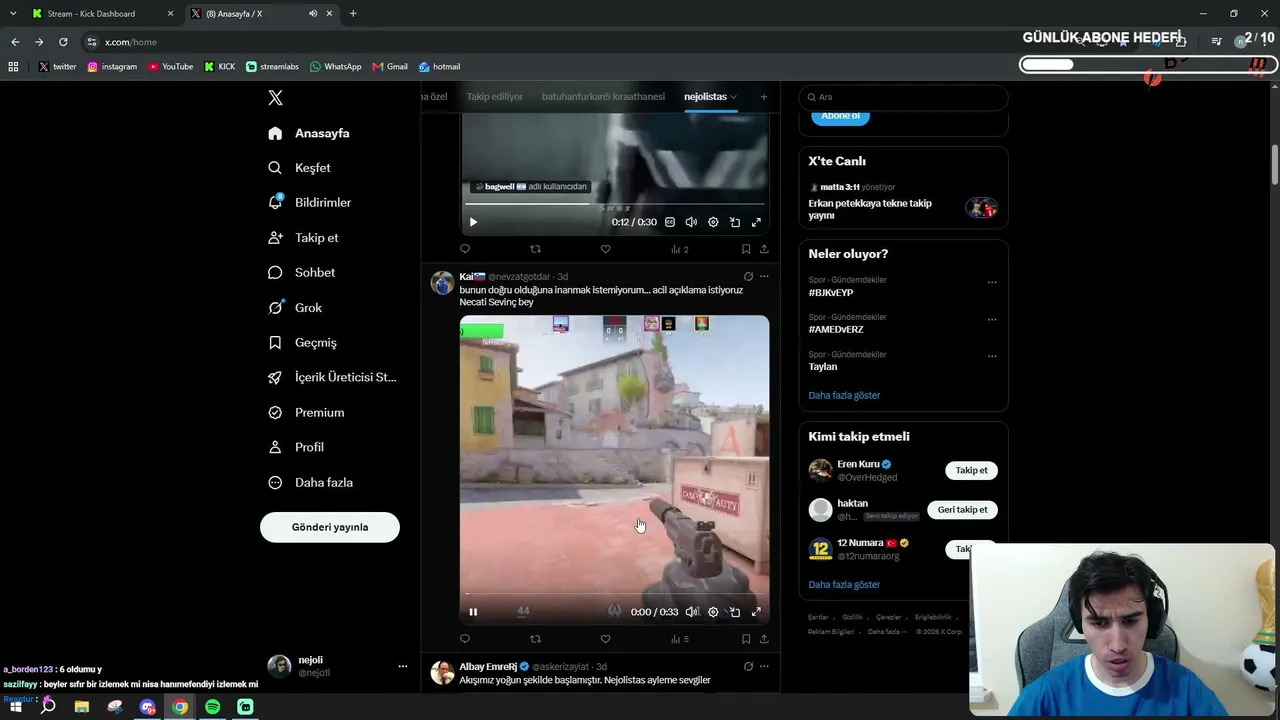Open Chrome tab search dropdown

point(13,14)
